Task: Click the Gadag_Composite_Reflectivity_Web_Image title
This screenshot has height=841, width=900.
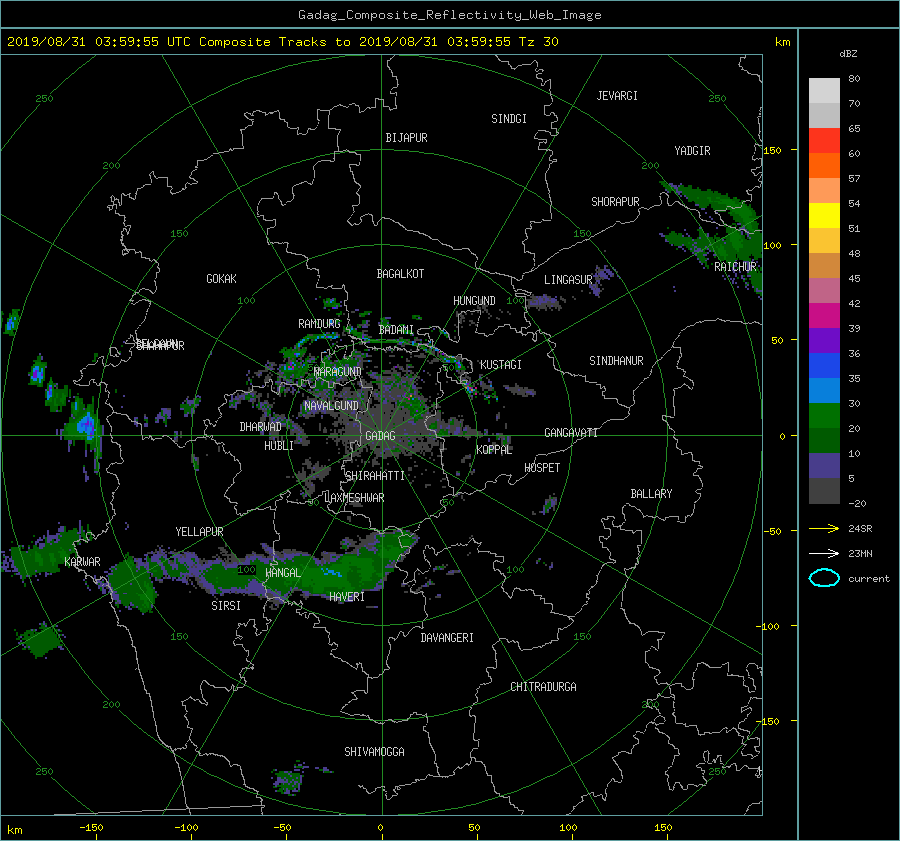Action: [449, 15]
